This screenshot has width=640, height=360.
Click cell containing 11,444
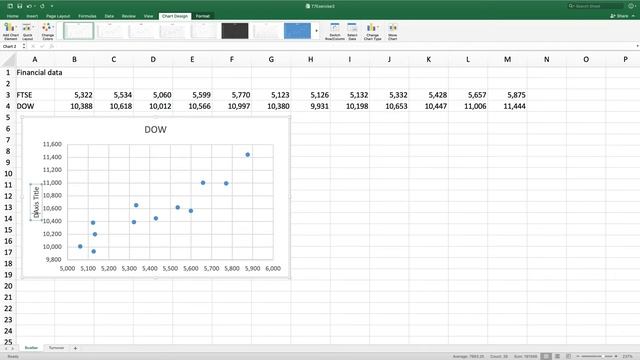click(507, 106)
